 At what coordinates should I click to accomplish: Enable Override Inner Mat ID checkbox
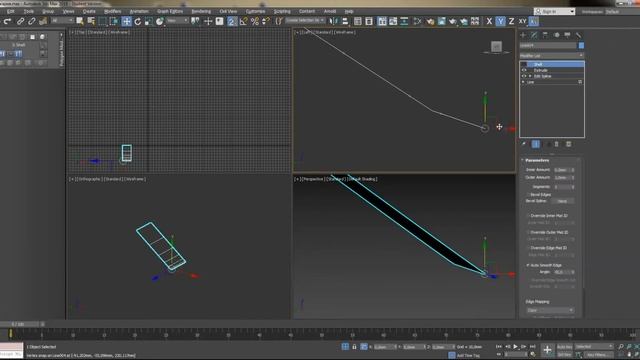click(528, 216)
